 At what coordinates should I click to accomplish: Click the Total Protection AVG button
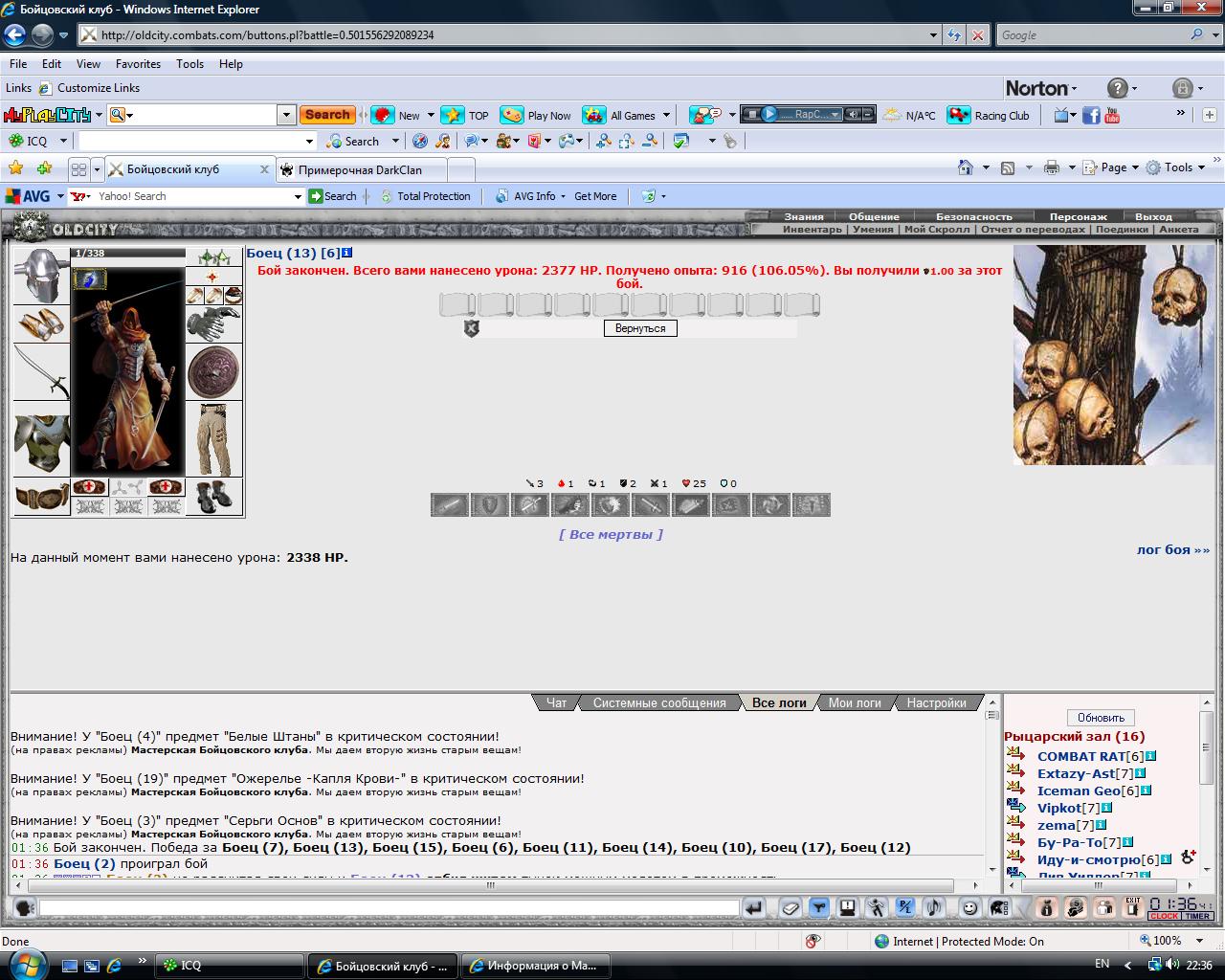[425, 196]
